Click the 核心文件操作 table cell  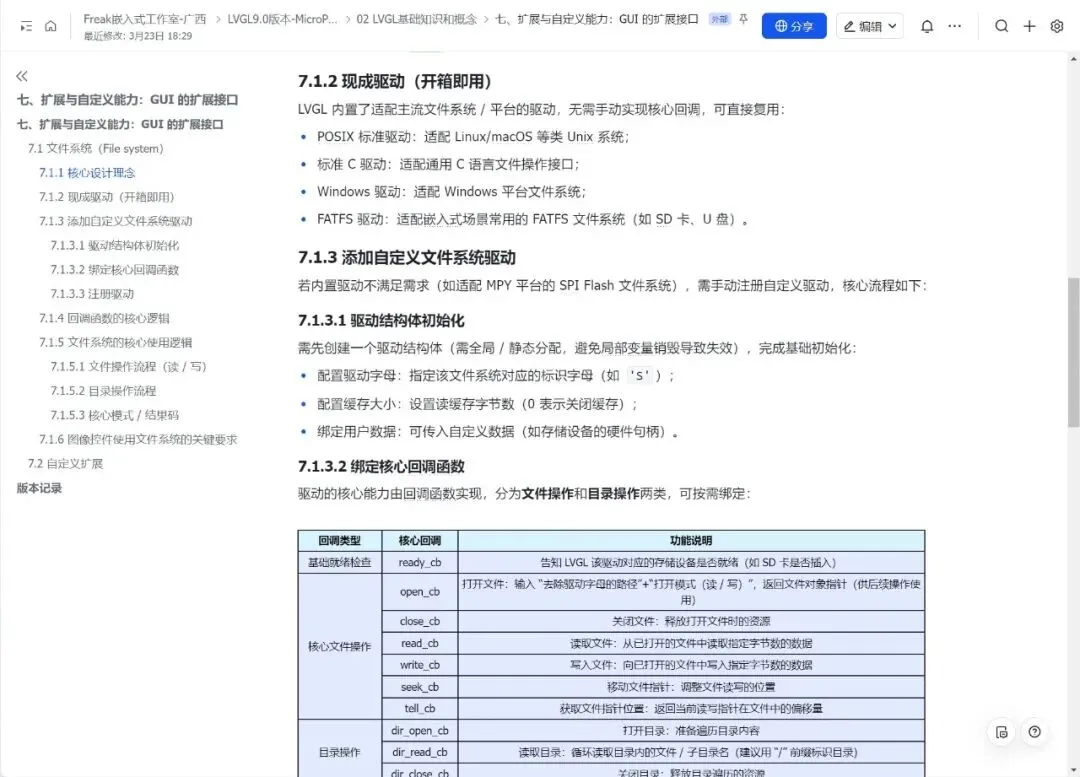340,646
